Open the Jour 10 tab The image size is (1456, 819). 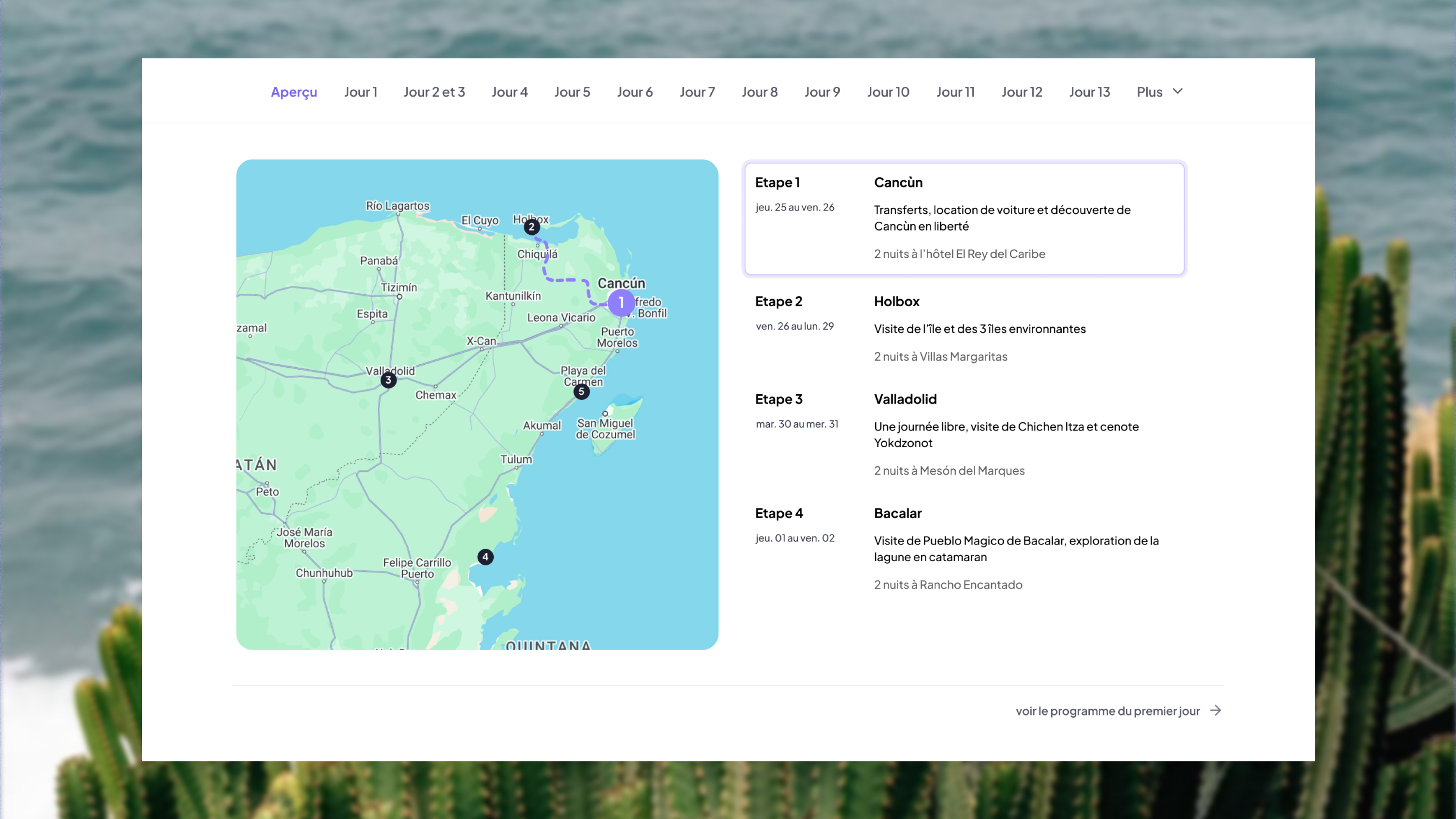888,91
